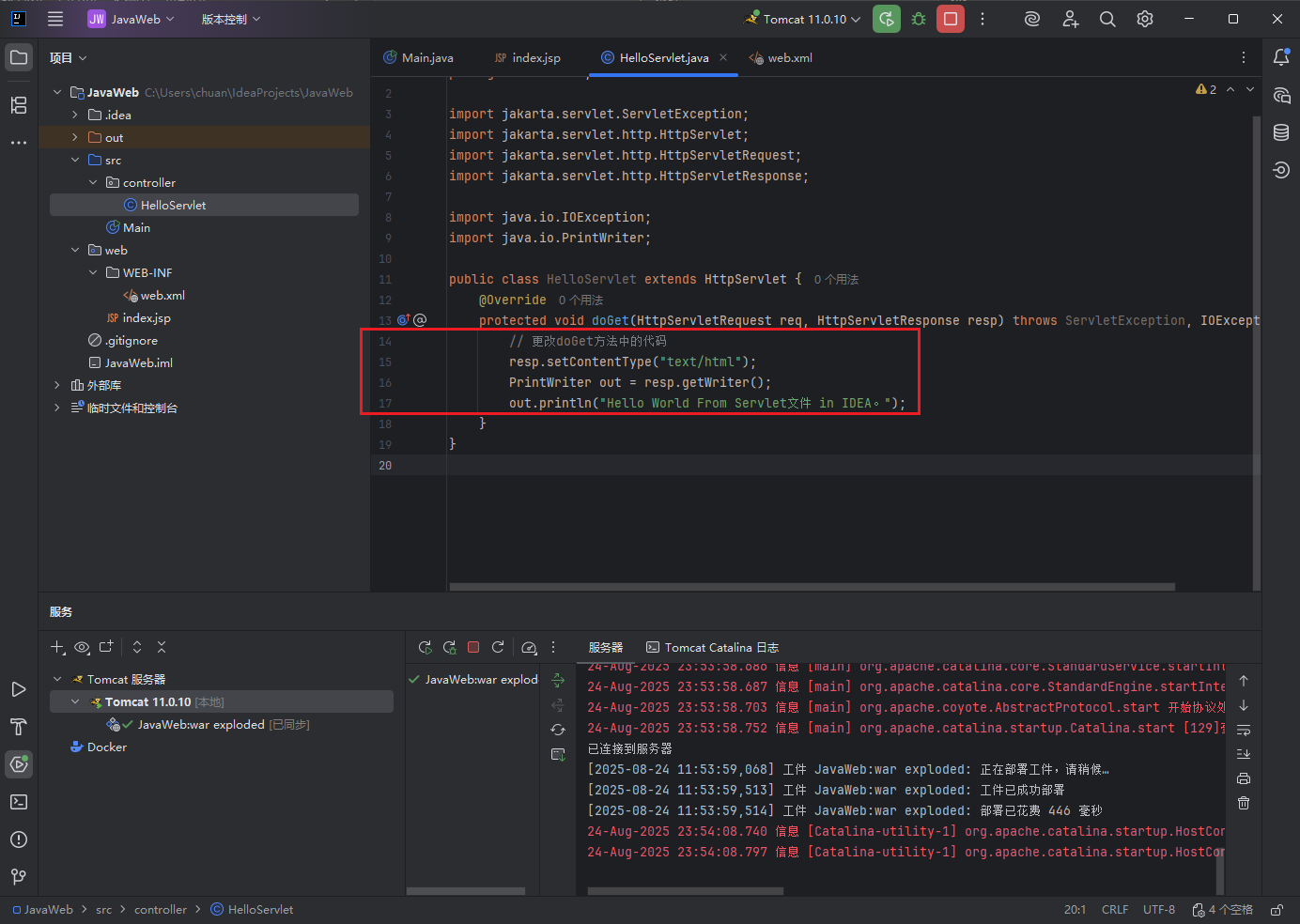Click the override gutter icon on line 13
The width and height of the screenshot is (1300, 924).
coord(404,320)
